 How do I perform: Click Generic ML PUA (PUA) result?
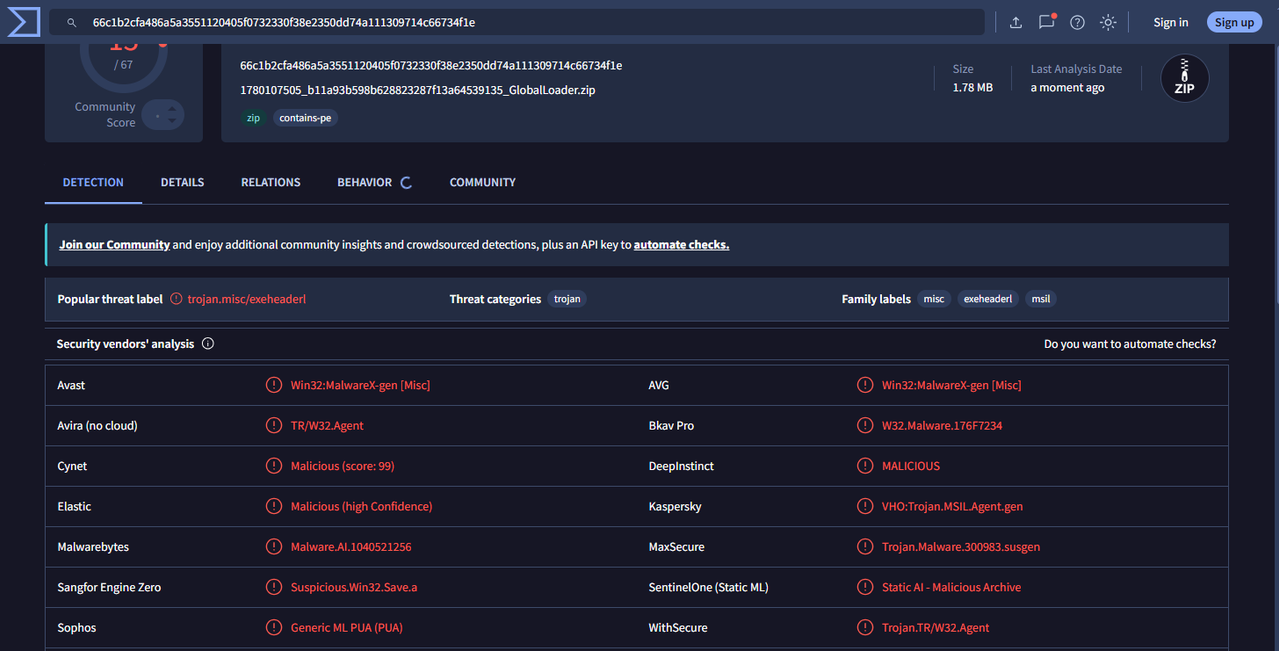(x=346, y=628)
